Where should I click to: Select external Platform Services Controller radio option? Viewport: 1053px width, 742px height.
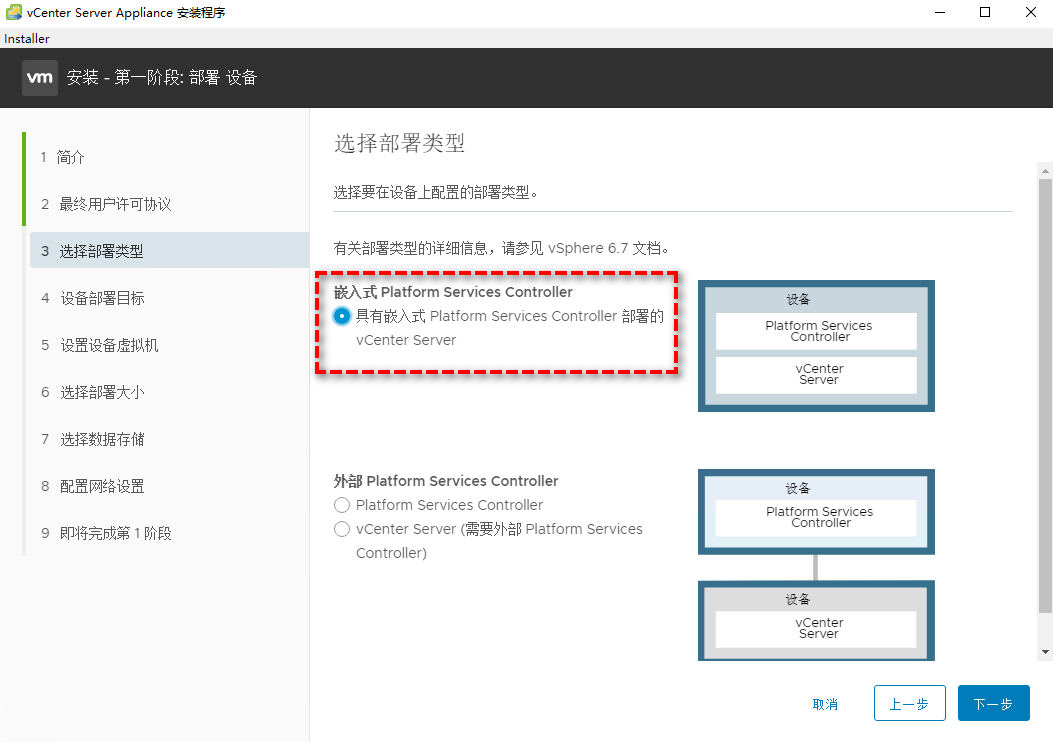(x=342, y=505)
